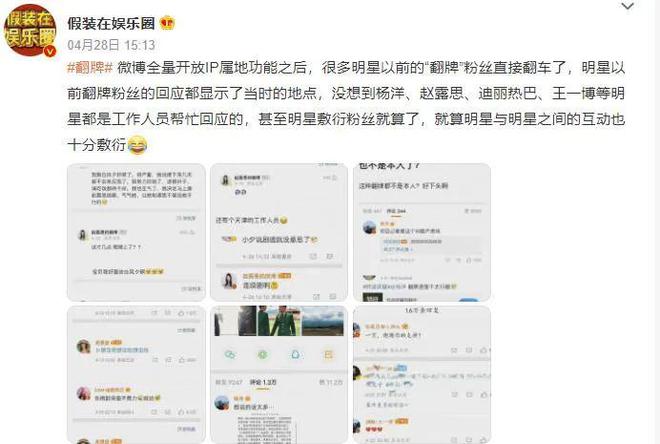Open the 假装在娱乐圈 username link
This screenshot has height=444, width=660.
point(111,24)
